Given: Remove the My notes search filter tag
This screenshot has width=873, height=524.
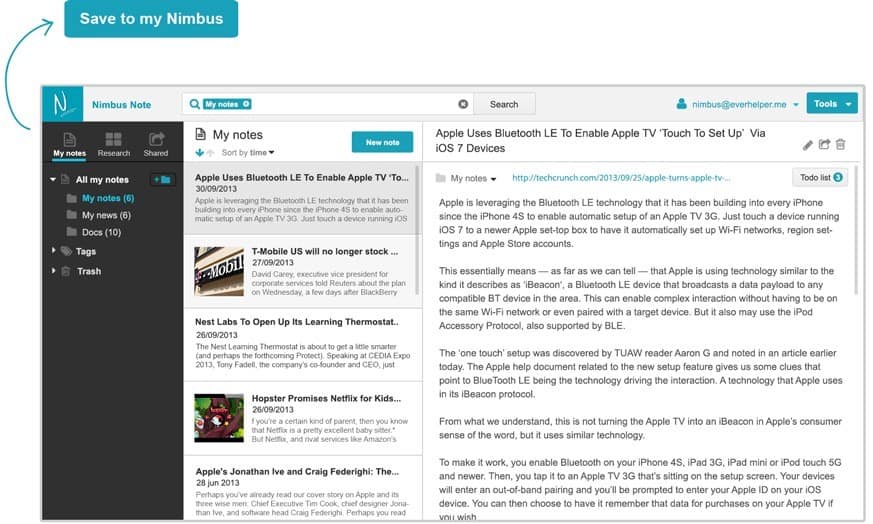Looking at the screenshot, I should 246,104.
